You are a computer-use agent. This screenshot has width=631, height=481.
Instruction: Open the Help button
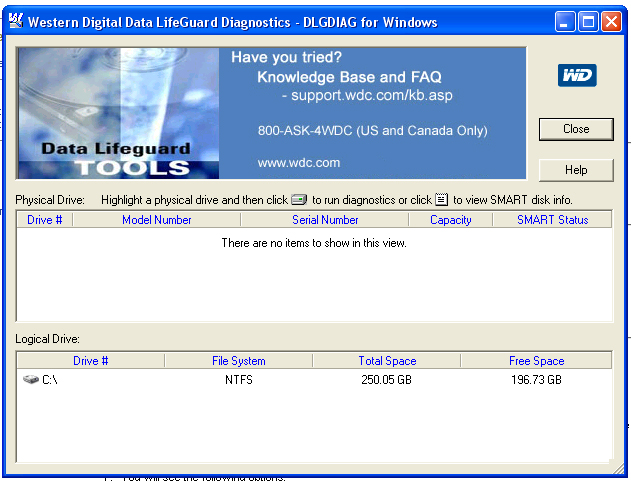pyautogui.click(x=576, y=170)
